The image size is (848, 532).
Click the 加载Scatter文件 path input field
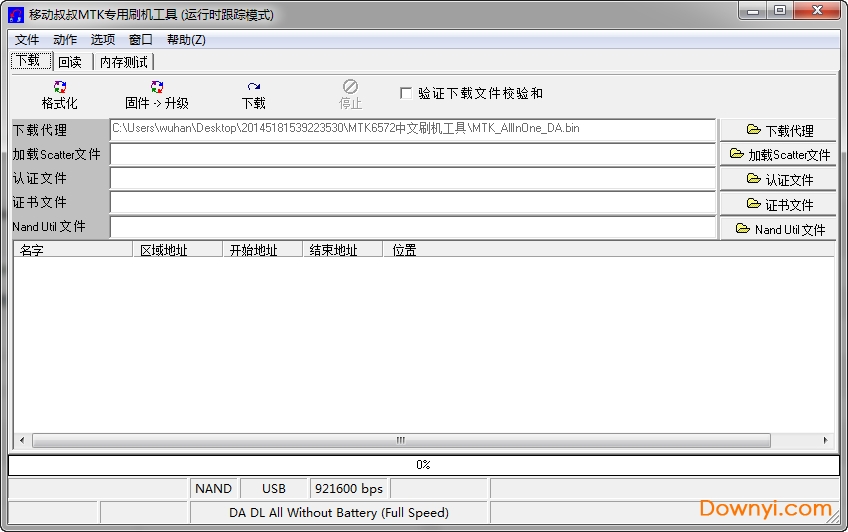click(412, 154)
